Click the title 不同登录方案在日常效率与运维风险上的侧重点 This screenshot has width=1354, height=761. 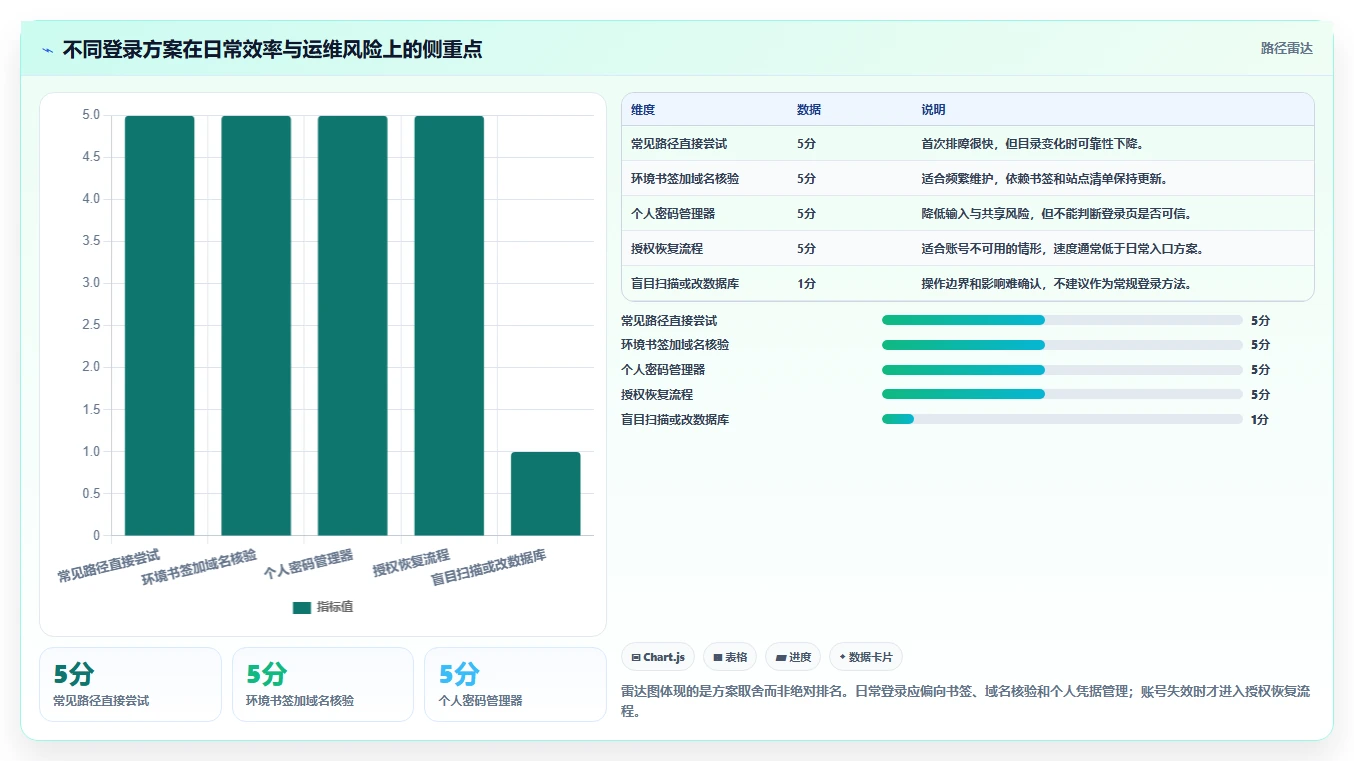tap(272, 49)
